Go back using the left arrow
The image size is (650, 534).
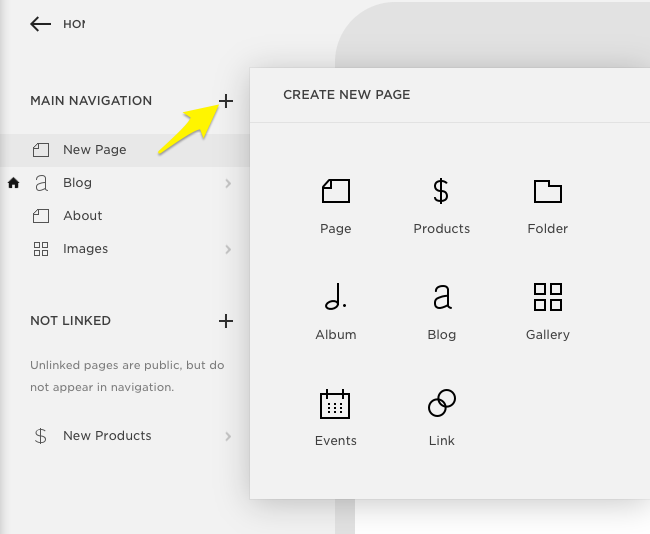(40, 24)
